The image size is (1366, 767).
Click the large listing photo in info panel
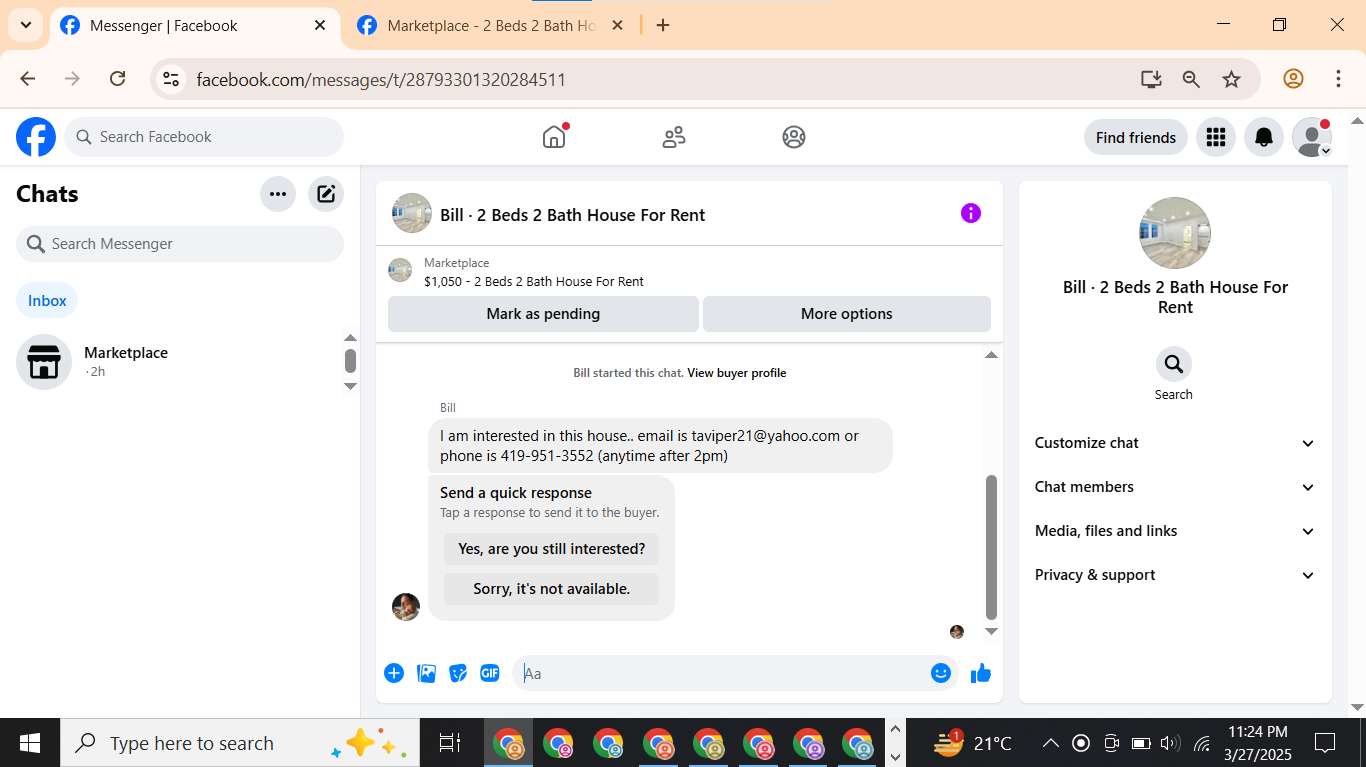click(1175, 233)
